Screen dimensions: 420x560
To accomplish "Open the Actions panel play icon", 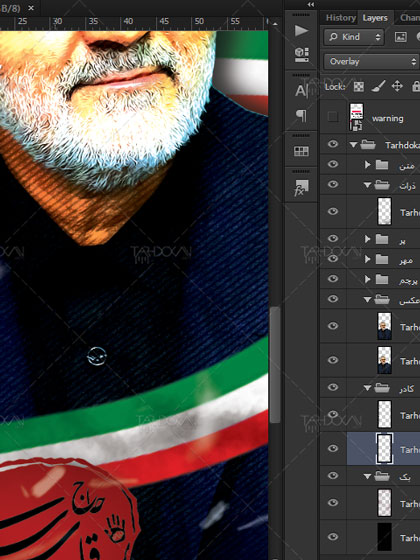I will [x=301, y=30].
